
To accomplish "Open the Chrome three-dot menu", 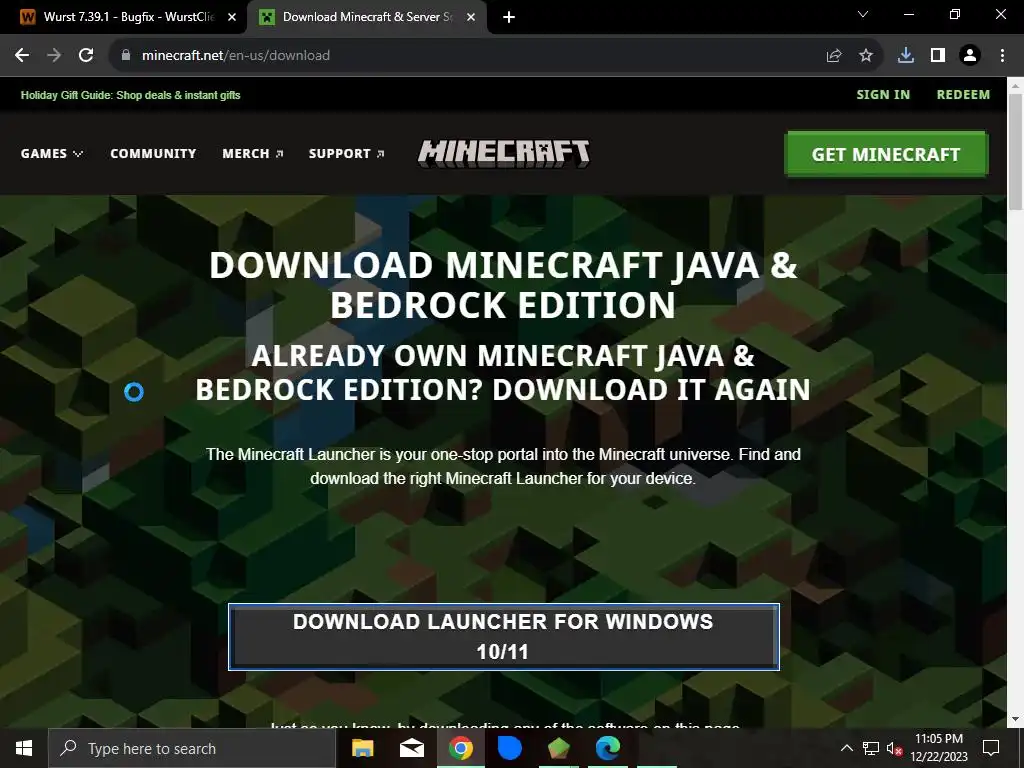I will [x=1002, y=56].
